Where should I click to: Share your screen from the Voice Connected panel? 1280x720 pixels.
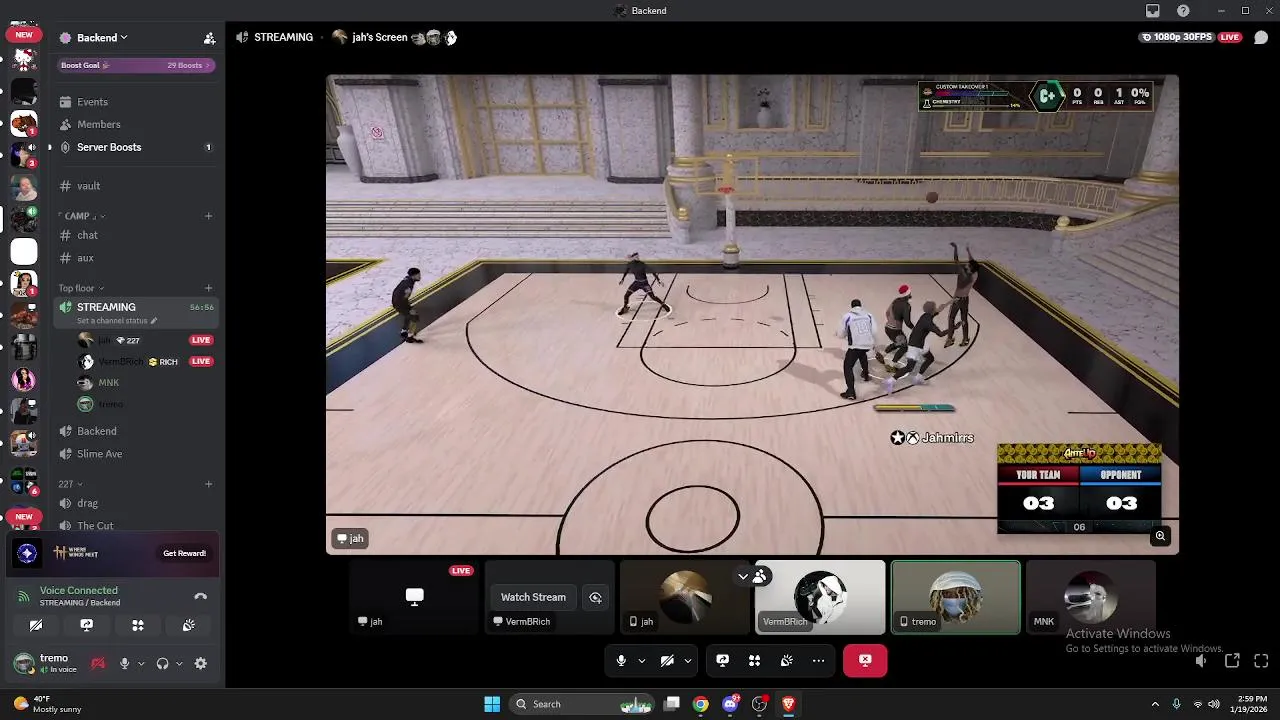(87, 625)
